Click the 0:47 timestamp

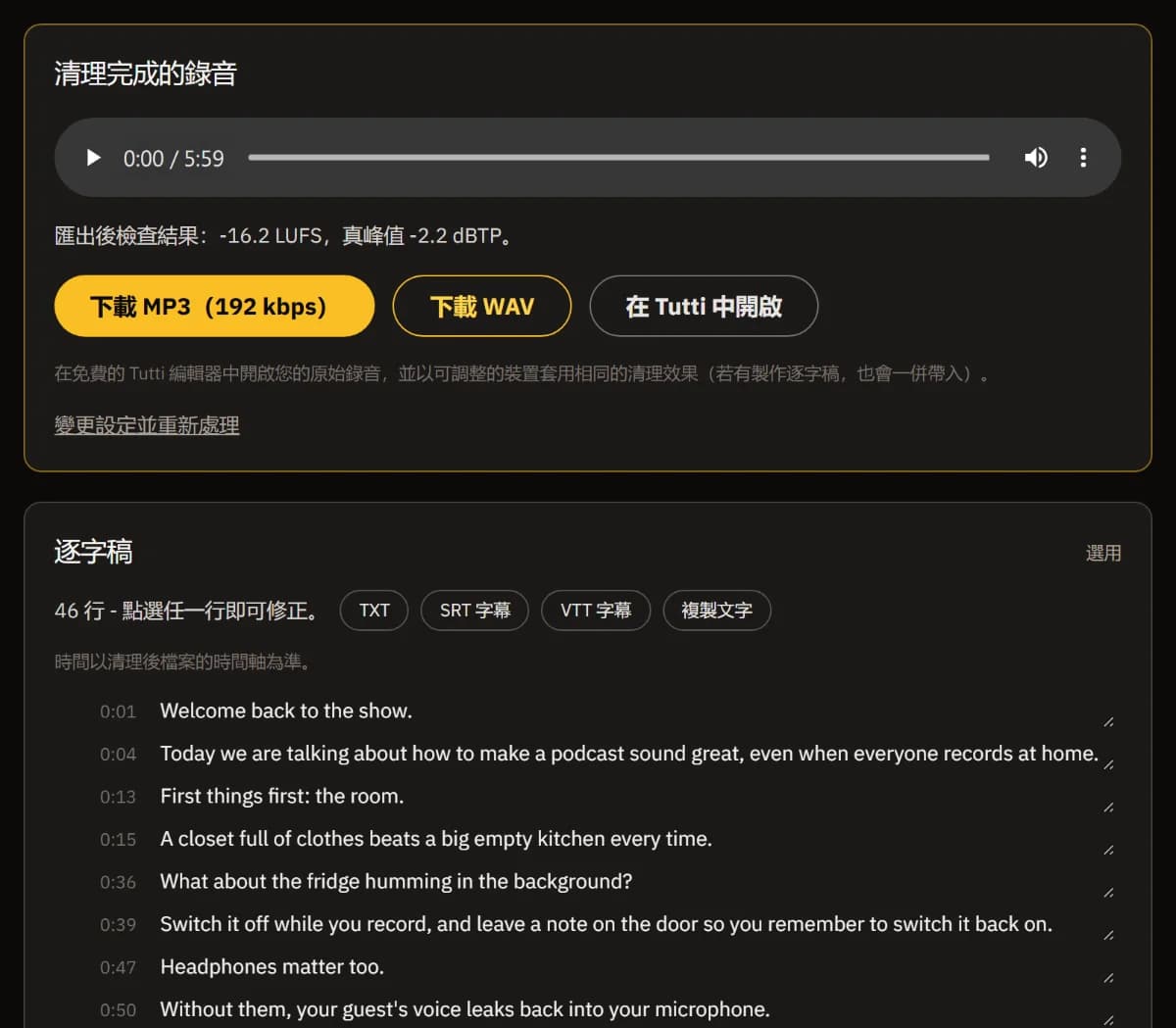(118, 967)
